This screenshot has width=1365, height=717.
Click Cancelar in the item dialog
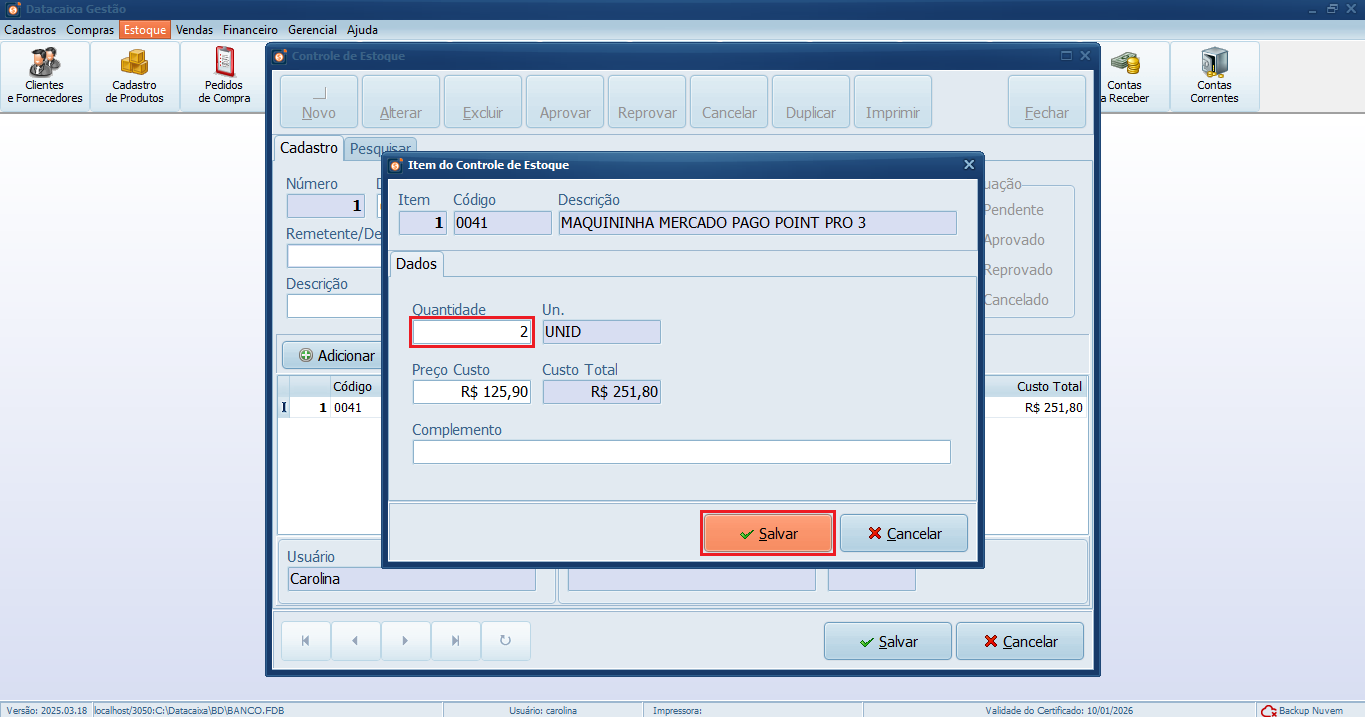(904, 534)
